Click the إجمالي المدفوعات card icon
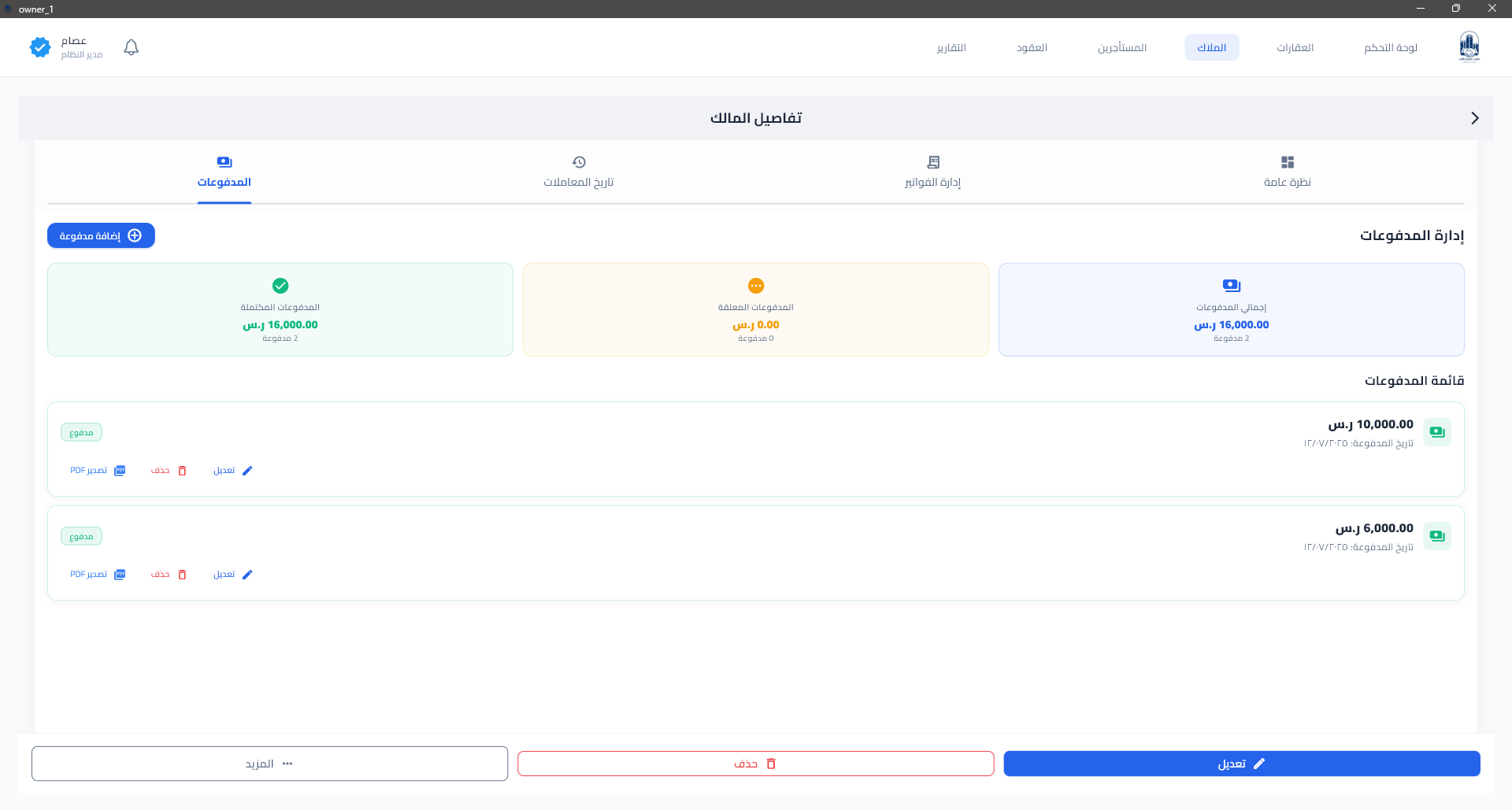The image size is (1512, 810). 1232,286
